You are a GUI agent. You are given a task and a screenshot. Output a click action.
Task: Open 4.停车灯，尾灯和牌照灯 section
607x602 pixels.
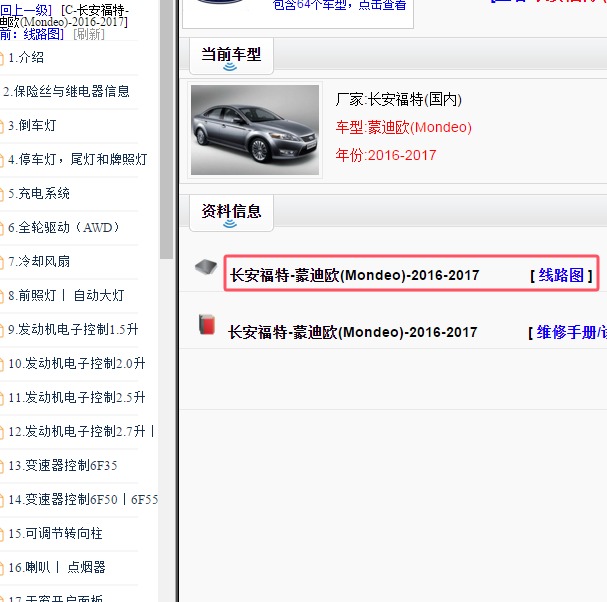pos(77,160)
